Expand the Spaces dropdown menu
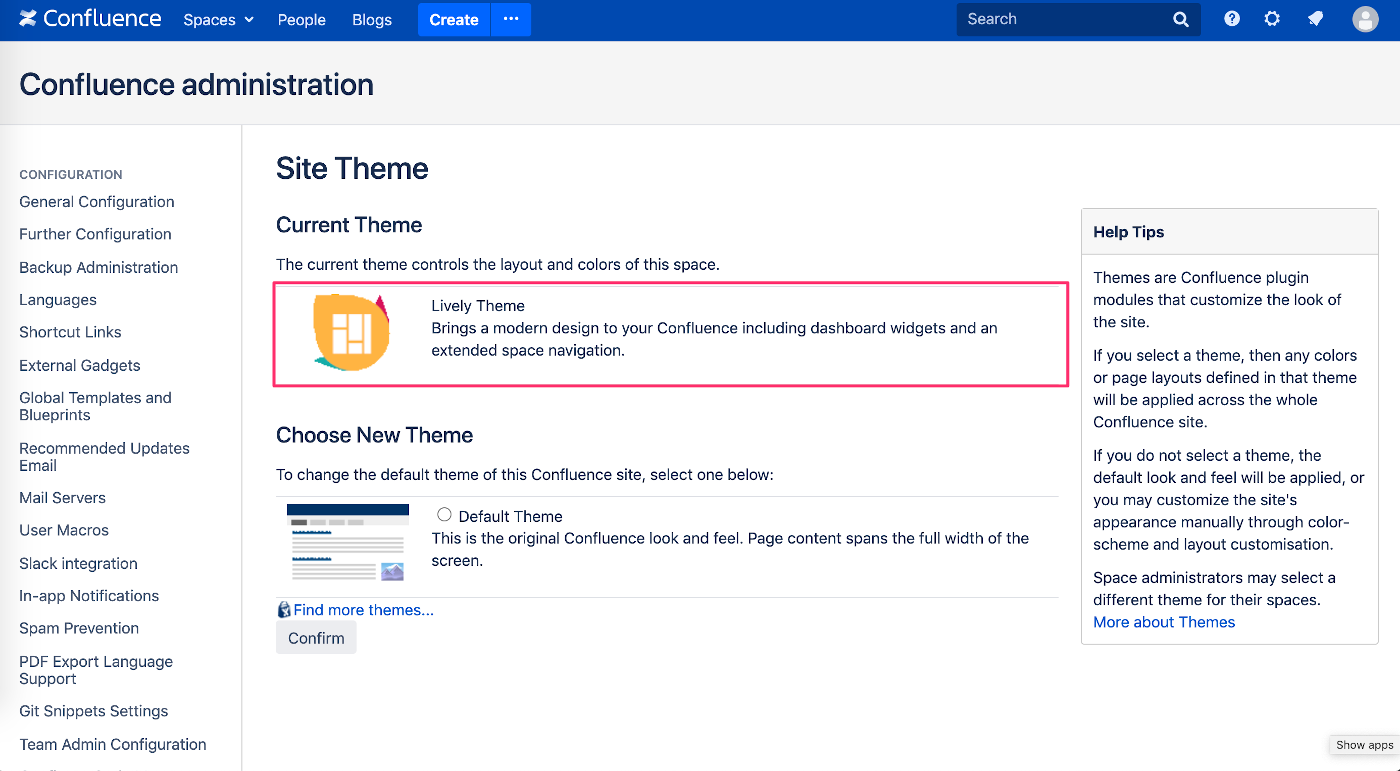Viewport: 1400px width, 771px height. [x=218, y=20]
